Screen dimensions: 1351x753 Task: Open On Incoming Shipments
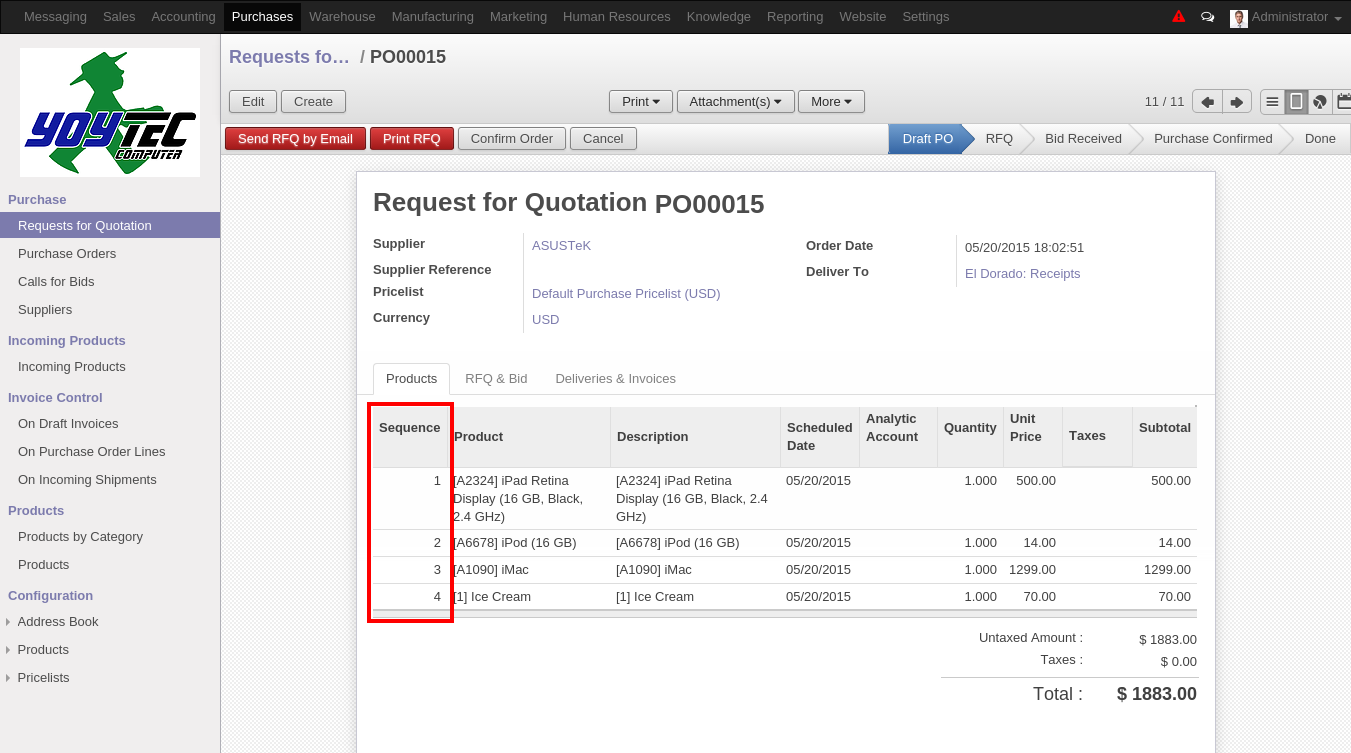[x=87, y=480]
